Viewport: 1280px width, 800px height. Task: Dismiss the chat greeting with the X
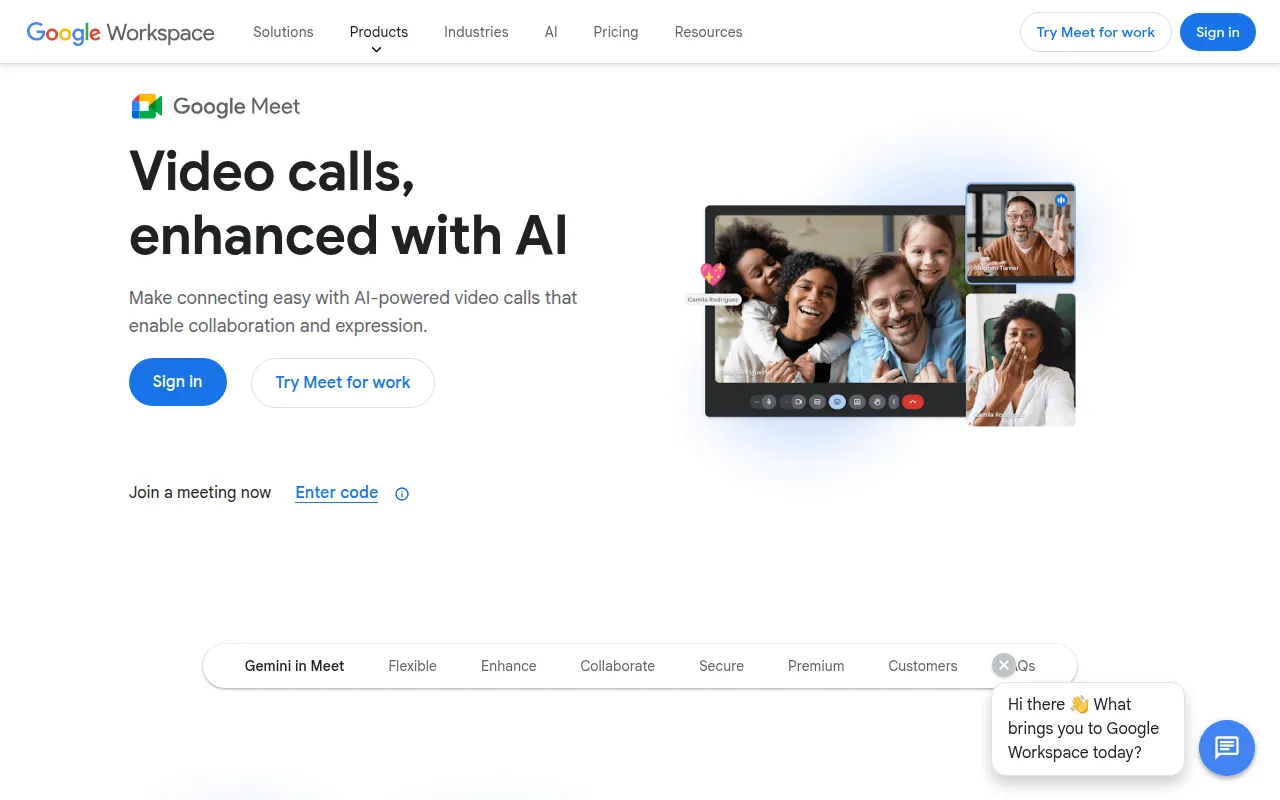point(1003,665)
